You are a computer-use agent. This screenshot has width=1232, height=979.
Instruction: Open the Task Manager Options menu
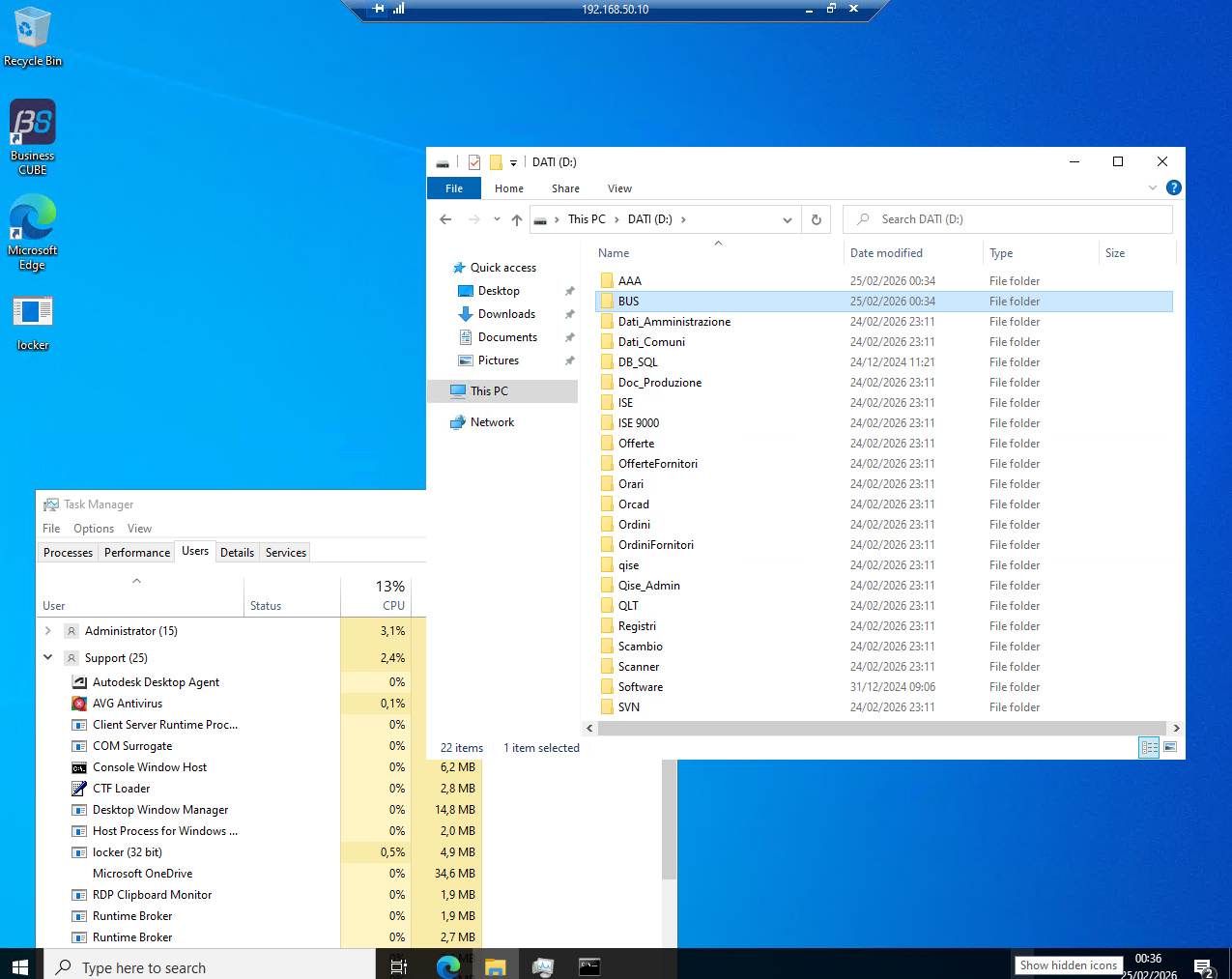click(x=94, y=529)
